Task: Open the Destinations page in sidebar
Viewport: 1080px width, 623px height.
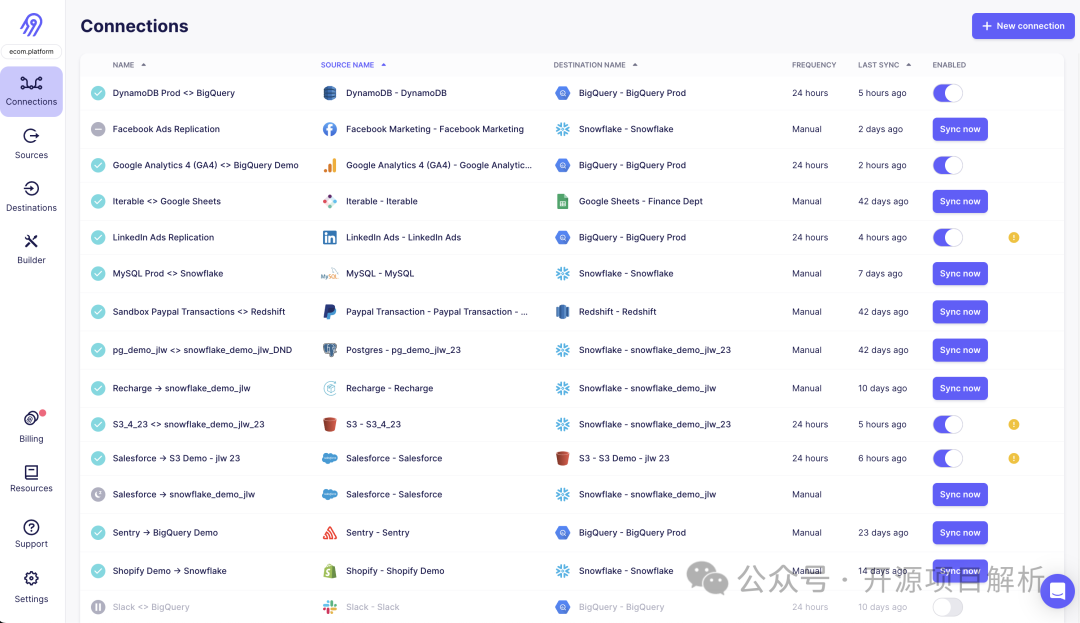Action: click(31, 196)
